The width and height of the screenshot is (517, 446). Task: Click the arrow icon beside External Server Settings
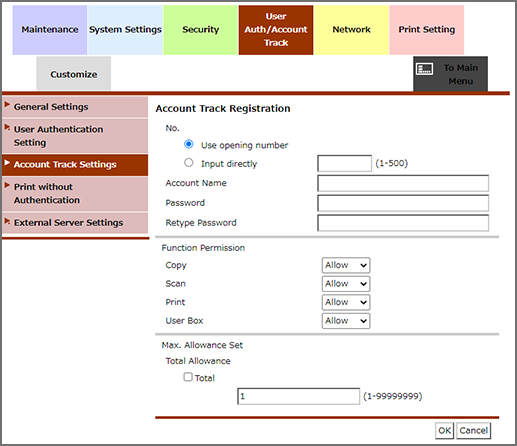[x=7, y=221]
